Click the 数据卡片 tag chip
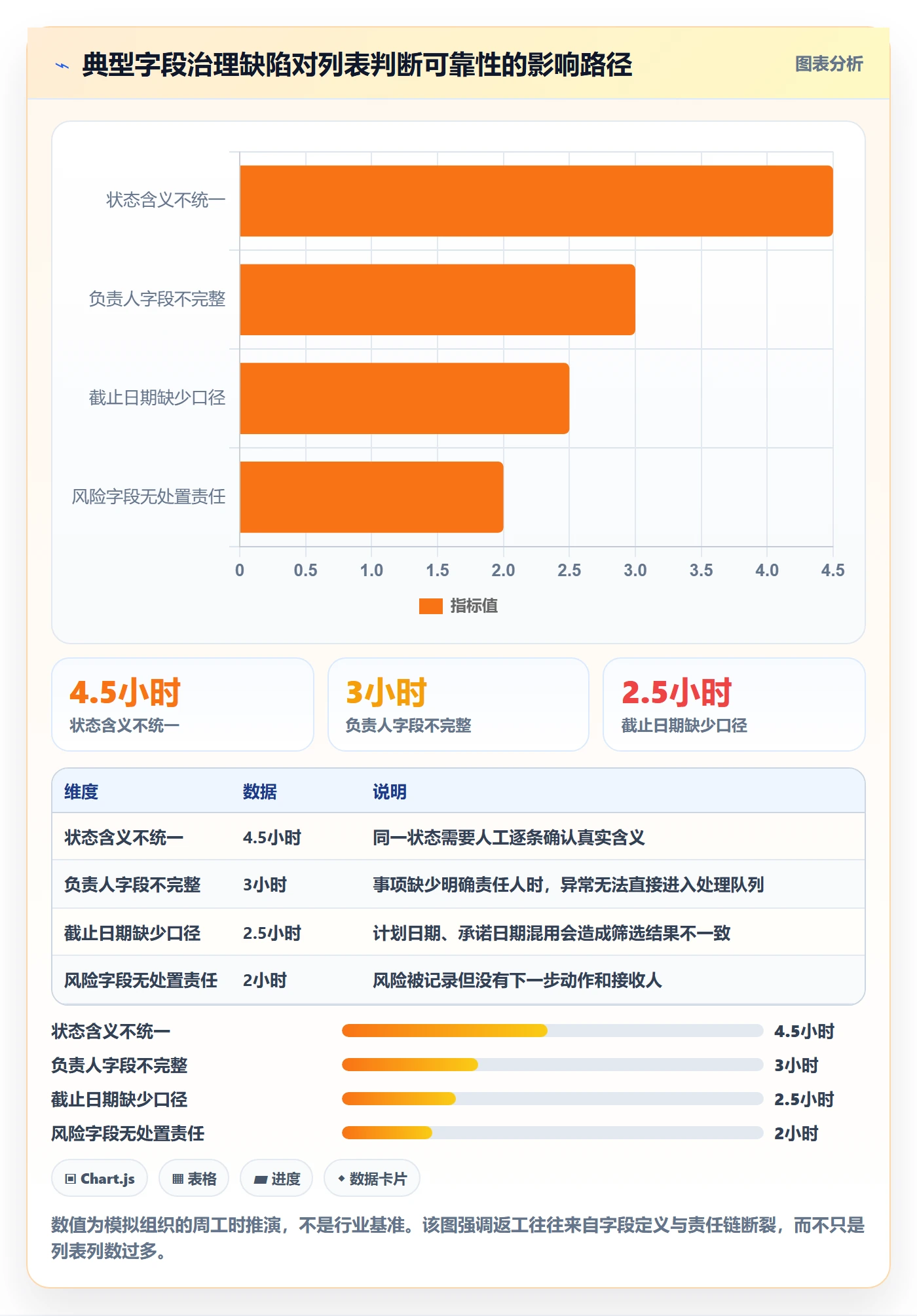The width and height of the screenshot is (917, 1316). 372,1179
